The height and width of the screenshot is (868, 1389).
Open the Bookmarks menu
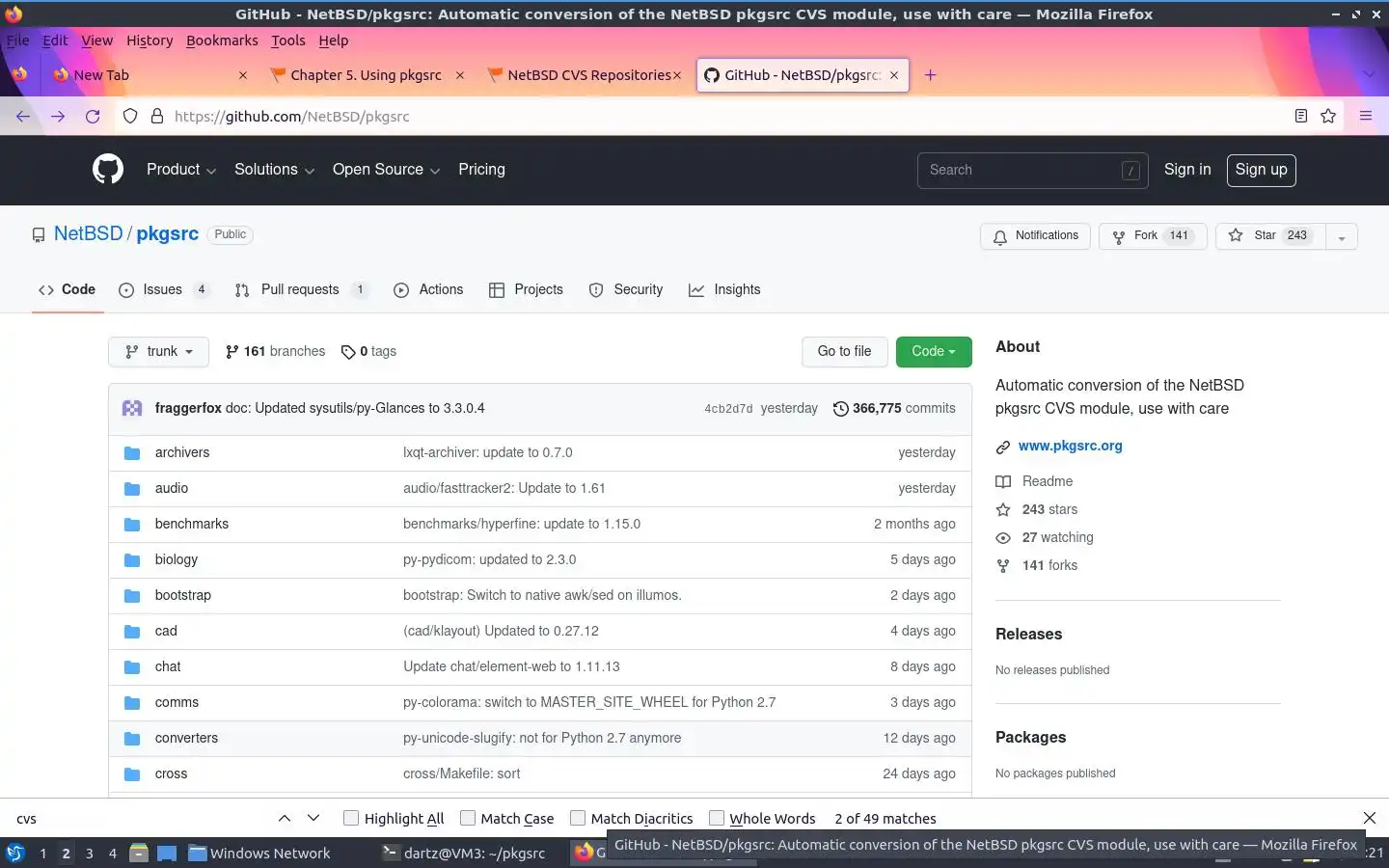[222, 41]
